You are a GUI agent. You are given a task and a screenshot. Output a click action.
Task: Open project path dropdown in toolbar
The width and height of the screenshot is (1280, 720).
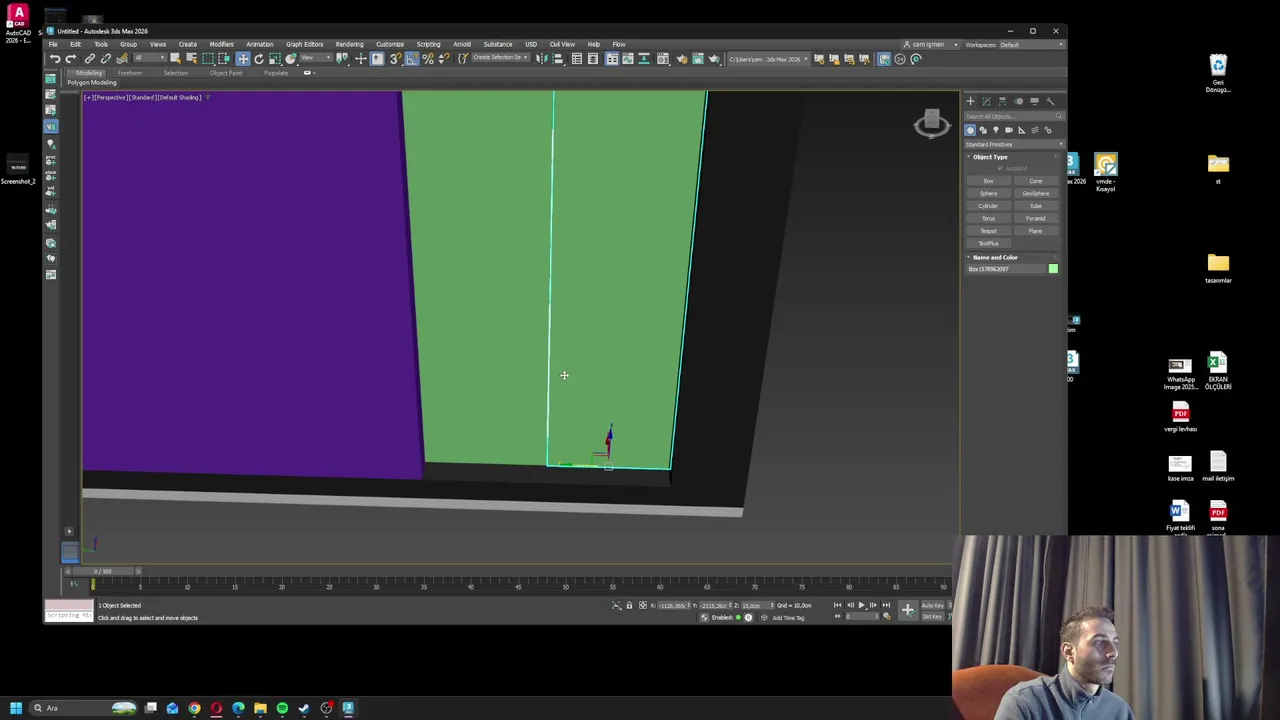[767, 58]
